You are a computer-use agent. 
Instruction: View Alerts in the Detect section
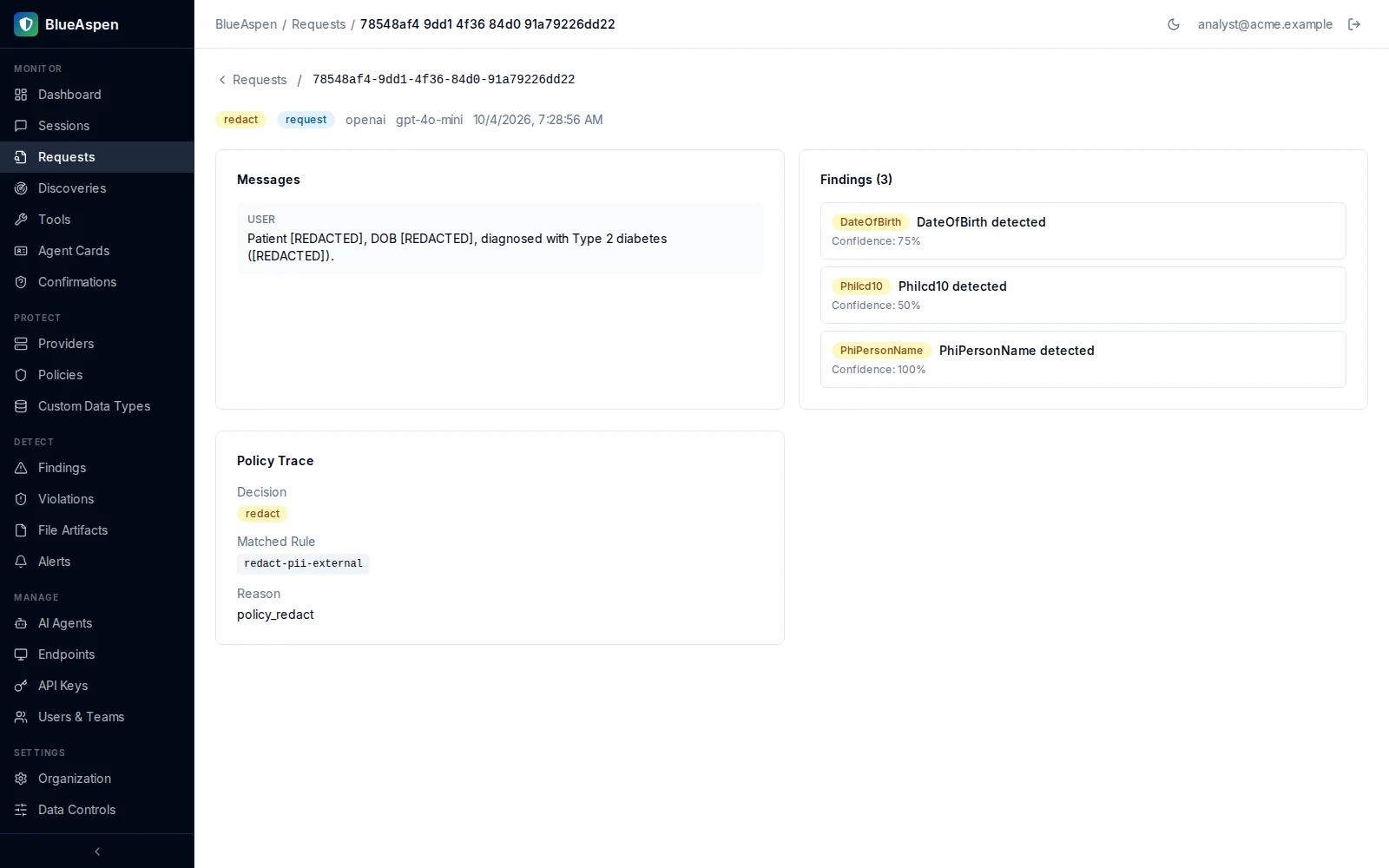click(x=97, y=562)
